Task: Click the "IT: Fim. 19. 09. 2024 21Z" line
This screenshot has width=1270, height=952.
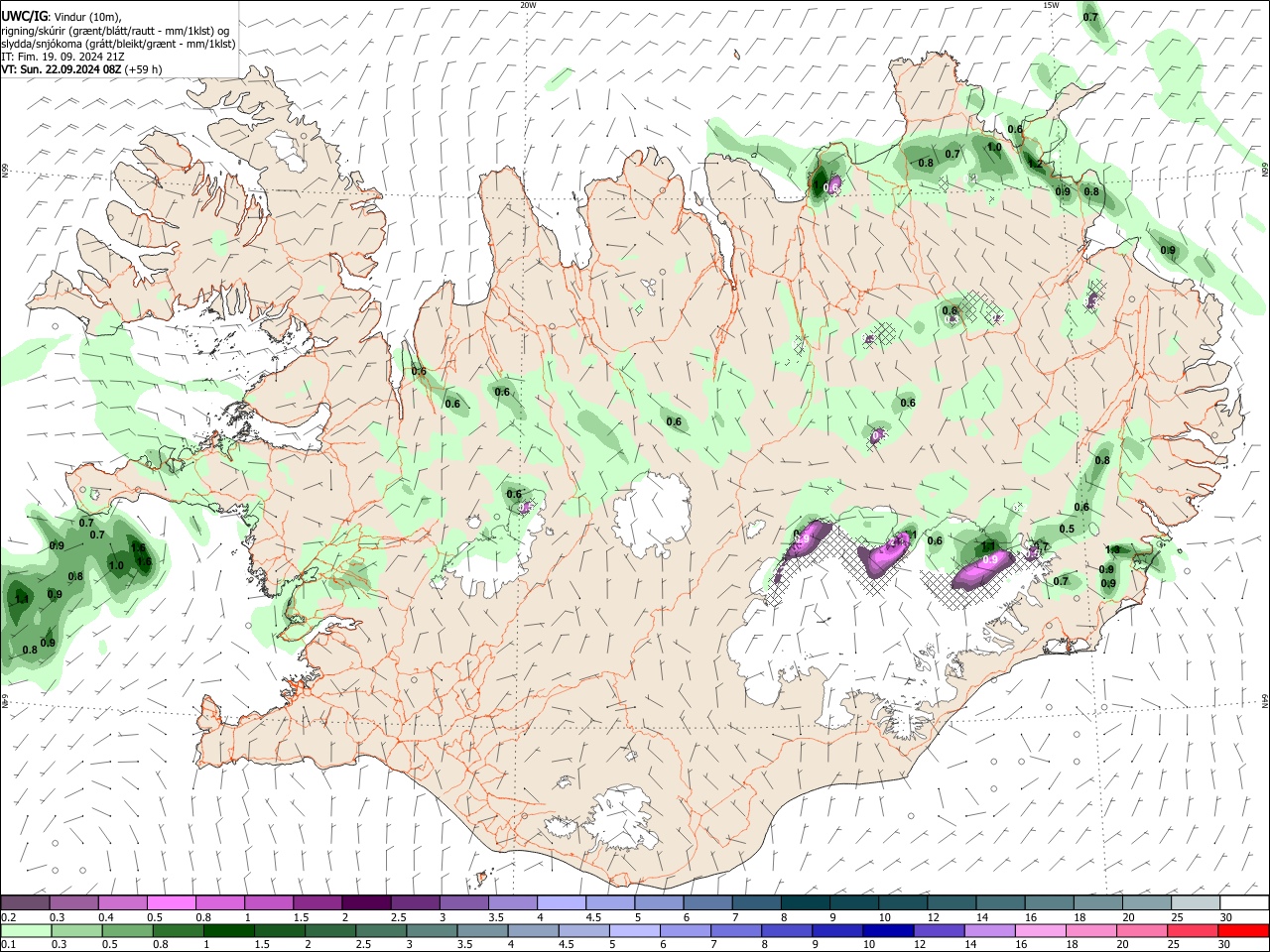Action: point(63,57)
